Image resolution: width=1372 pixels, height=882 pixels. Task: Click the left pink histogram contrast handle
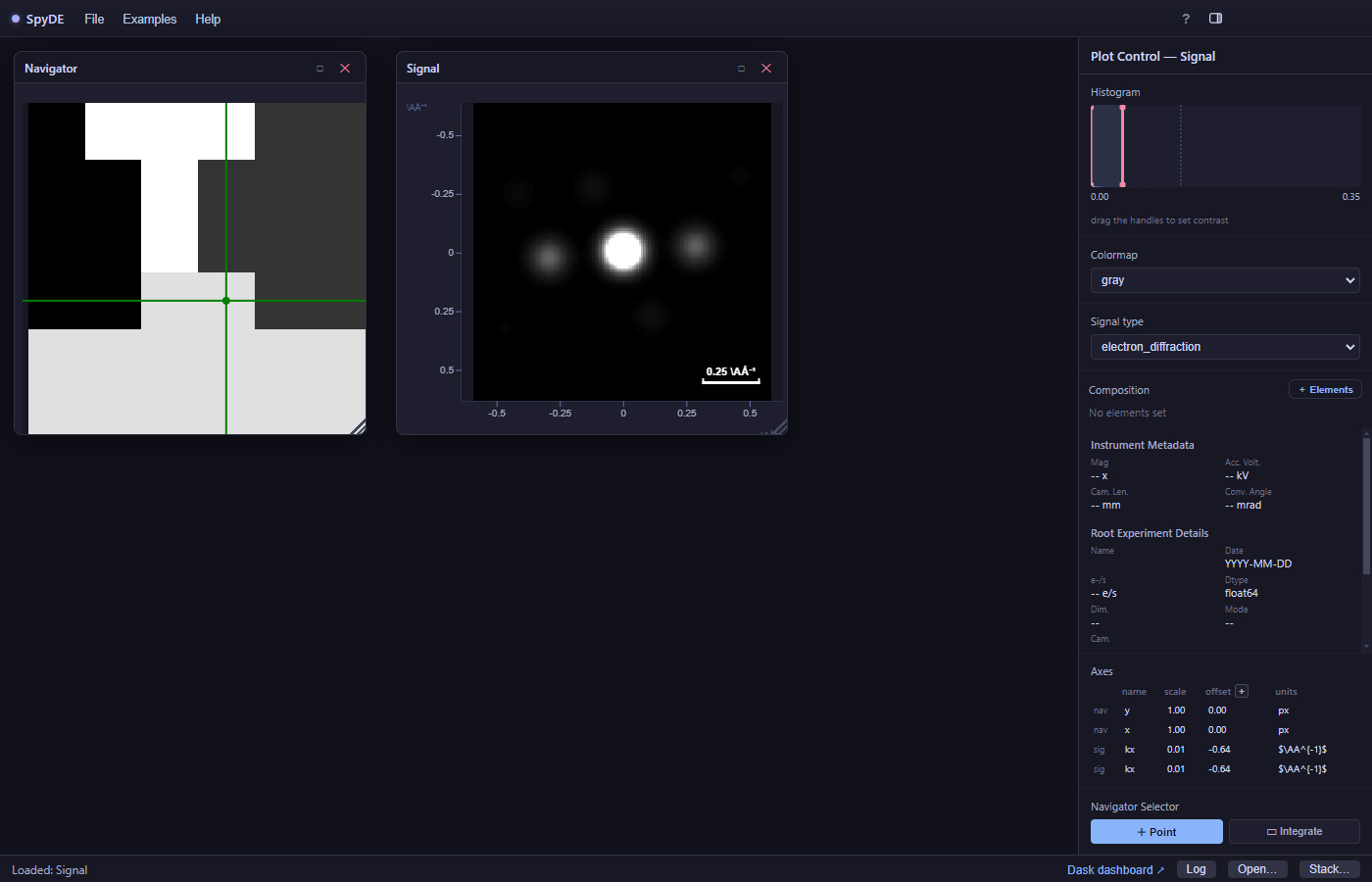(x=1093, y=146)
